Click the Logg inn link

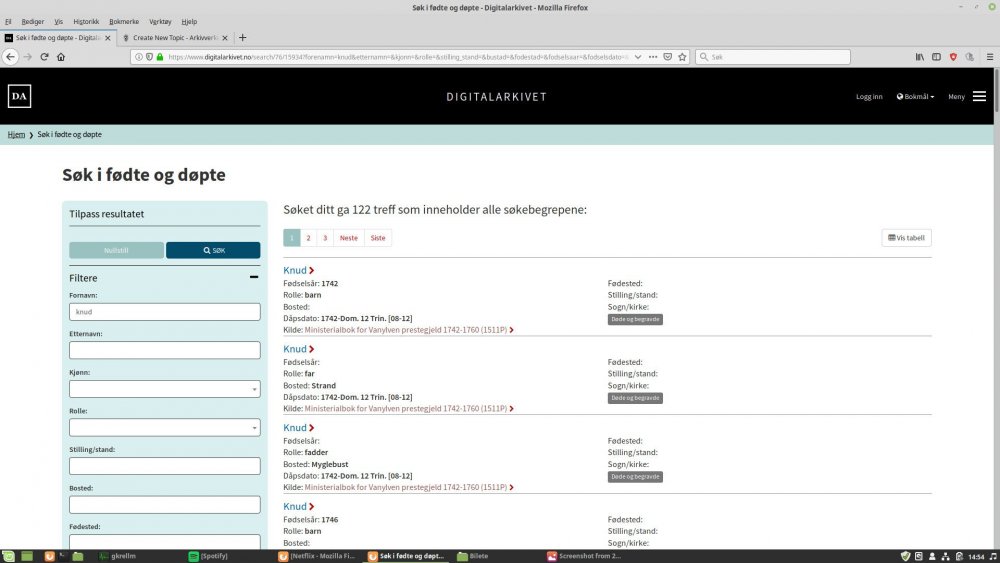point(869,97)
